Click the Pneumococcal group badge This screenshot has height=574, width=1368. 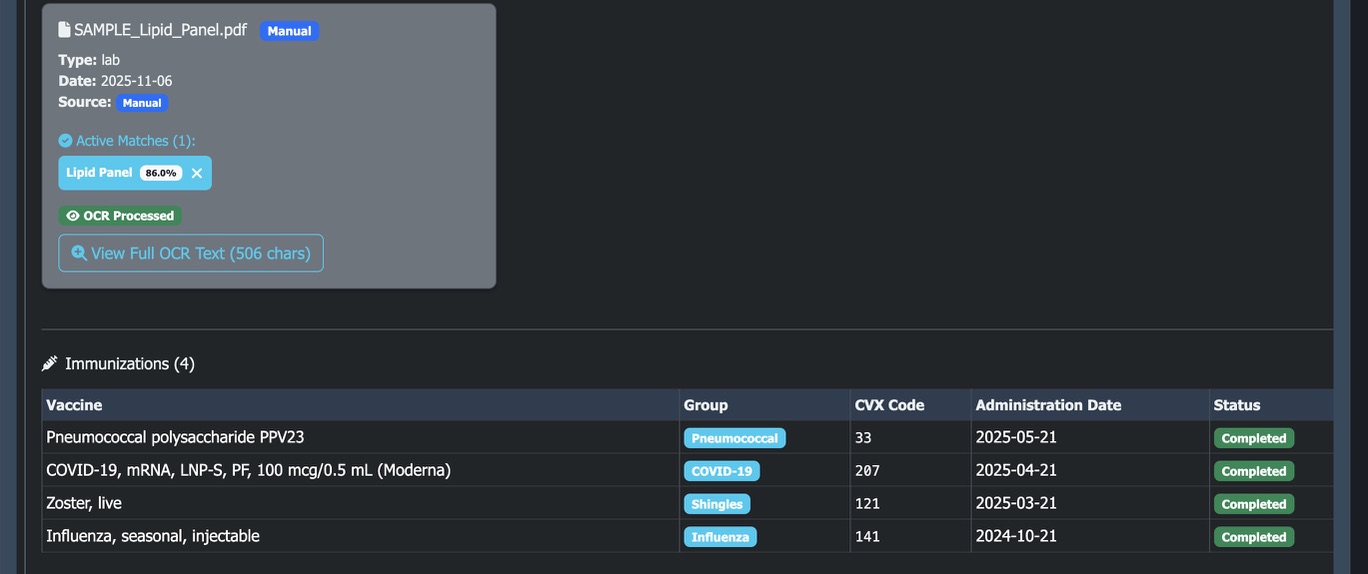[x=735, y=438]
